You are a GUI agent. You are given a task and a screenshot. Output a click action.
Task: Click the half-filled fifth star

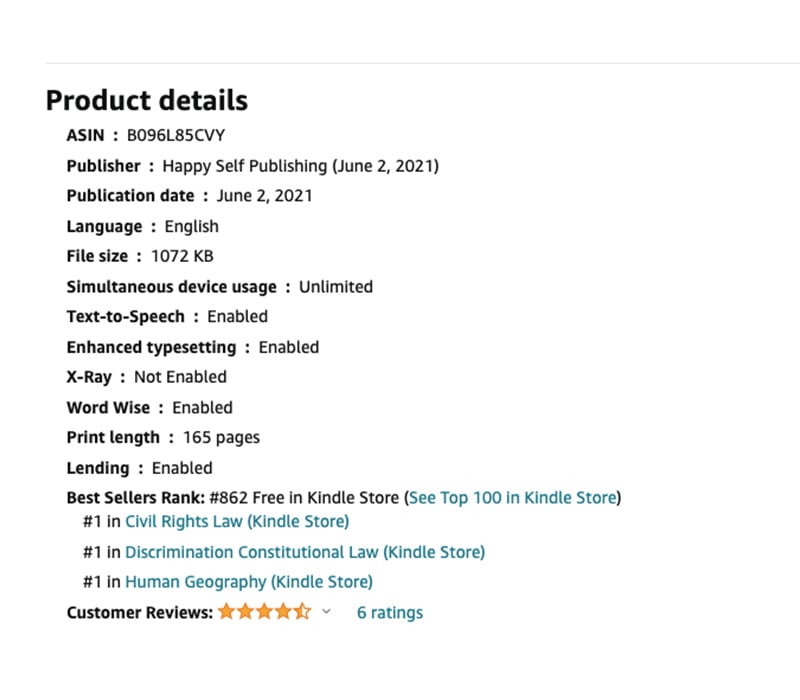[303, 612]
